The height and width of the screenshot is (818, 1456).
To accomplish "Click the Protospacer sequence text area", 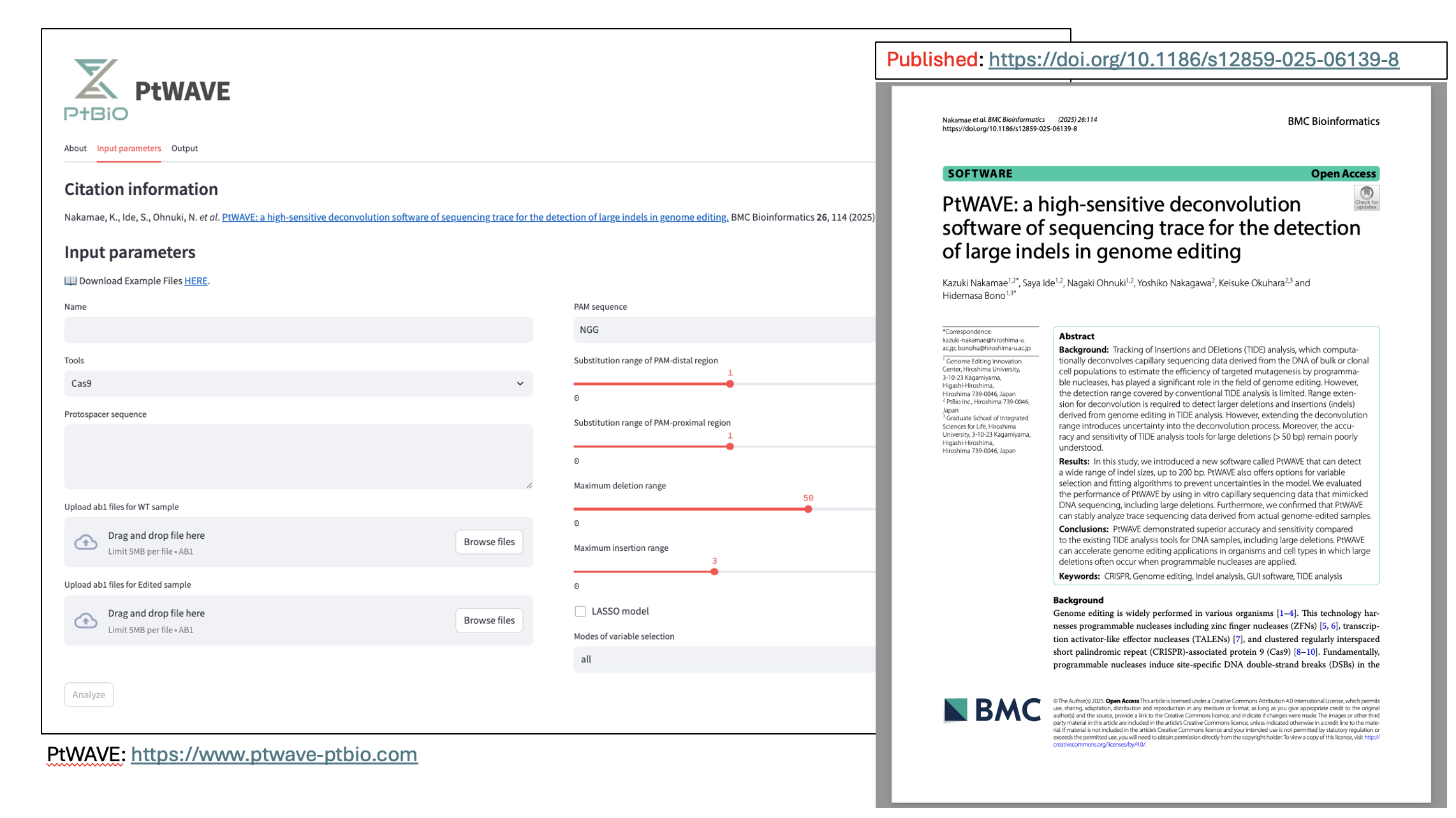I will pyautogui.click(x=298, y=457).
